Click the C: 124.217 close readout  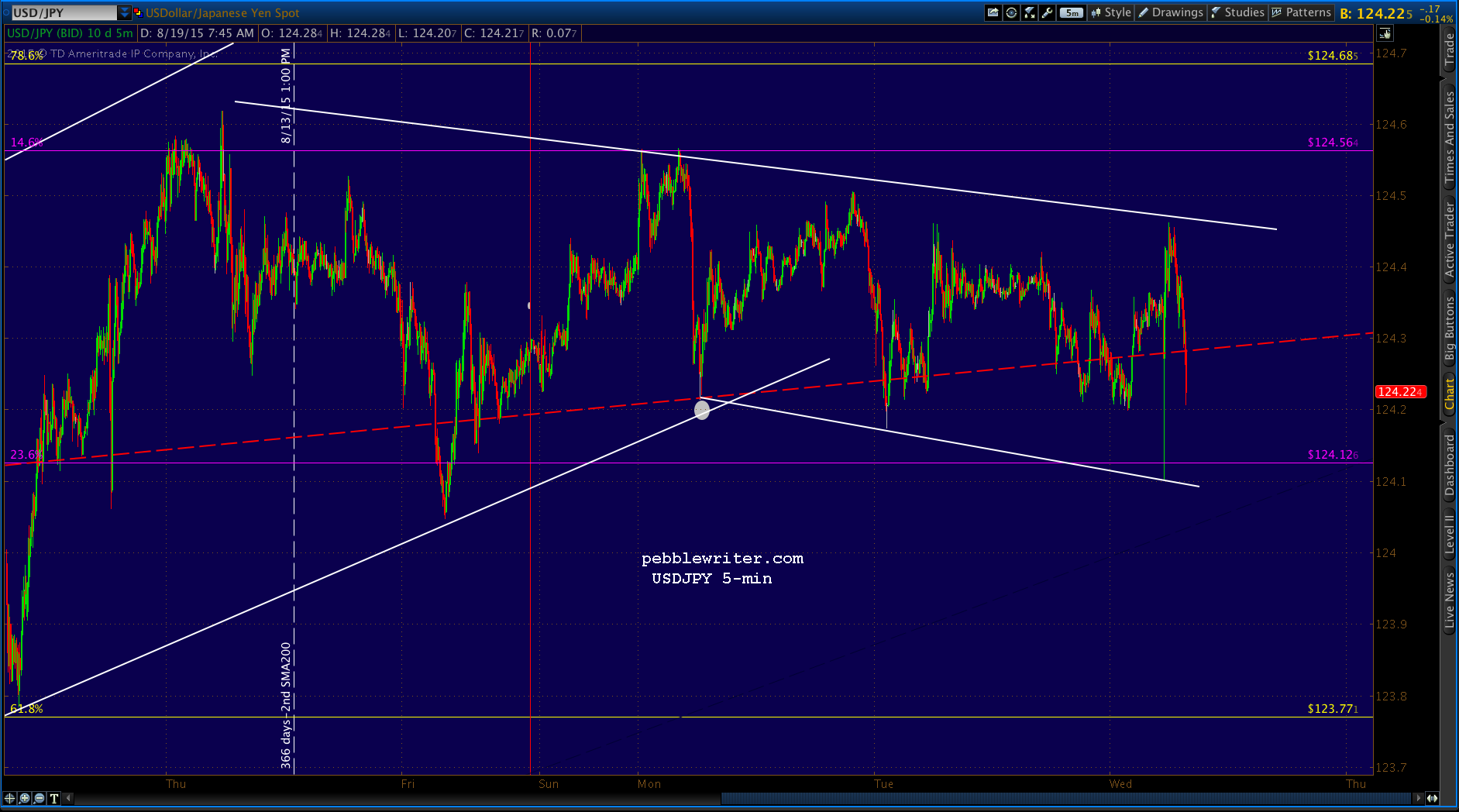click(x=494, y=33)
